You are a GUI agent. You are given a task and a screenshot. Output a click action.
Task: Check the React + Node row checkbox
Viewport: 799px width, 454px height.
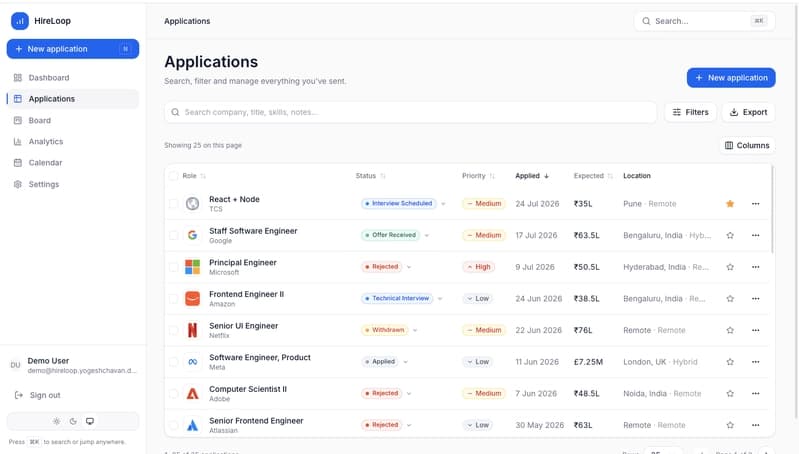[x=173, y=204]
